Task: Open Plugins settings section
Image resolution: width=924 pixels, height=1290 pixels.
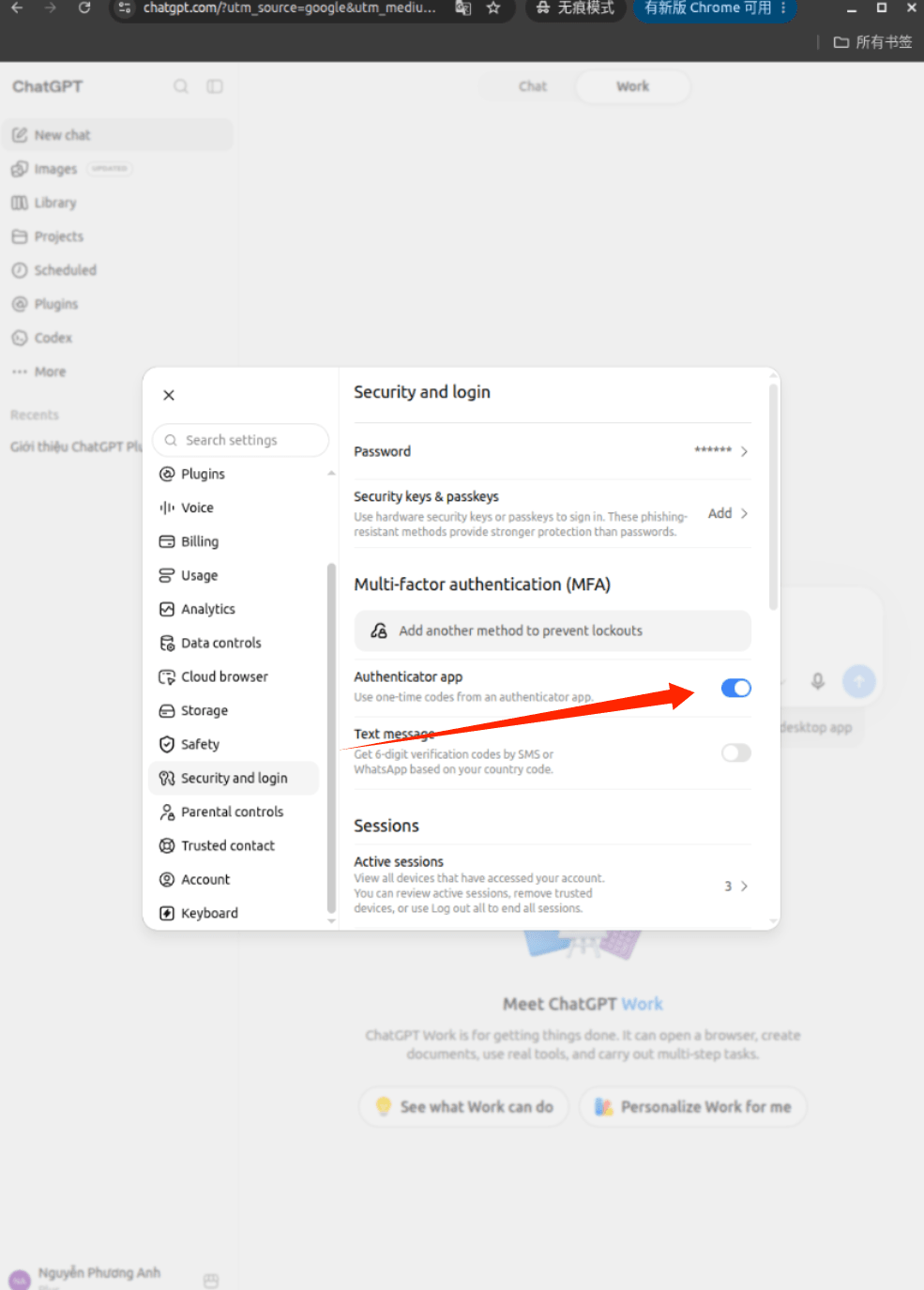Action: [x=202, y=474]
